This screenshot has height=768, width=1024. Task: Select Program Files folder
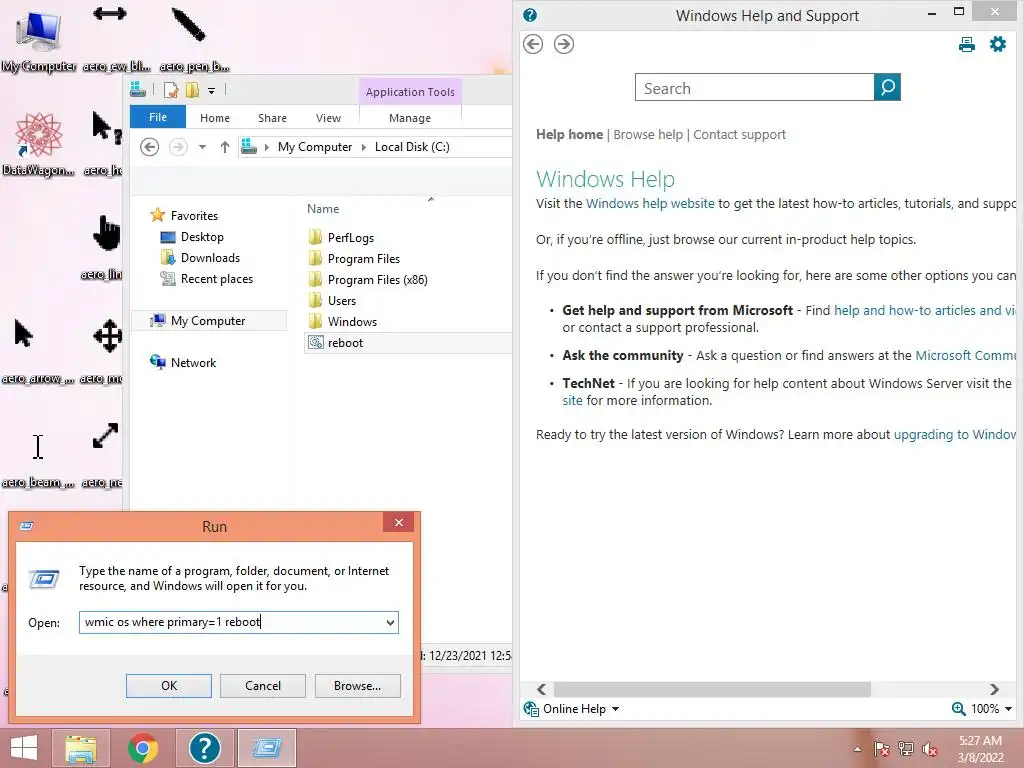[364, 259]
